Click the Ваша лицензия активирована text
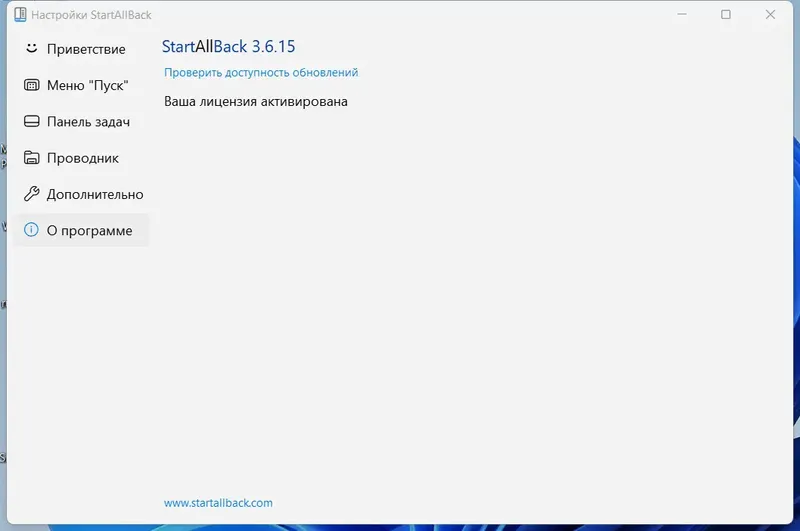This screenshot has height=531, width=800. pos(256,102)
